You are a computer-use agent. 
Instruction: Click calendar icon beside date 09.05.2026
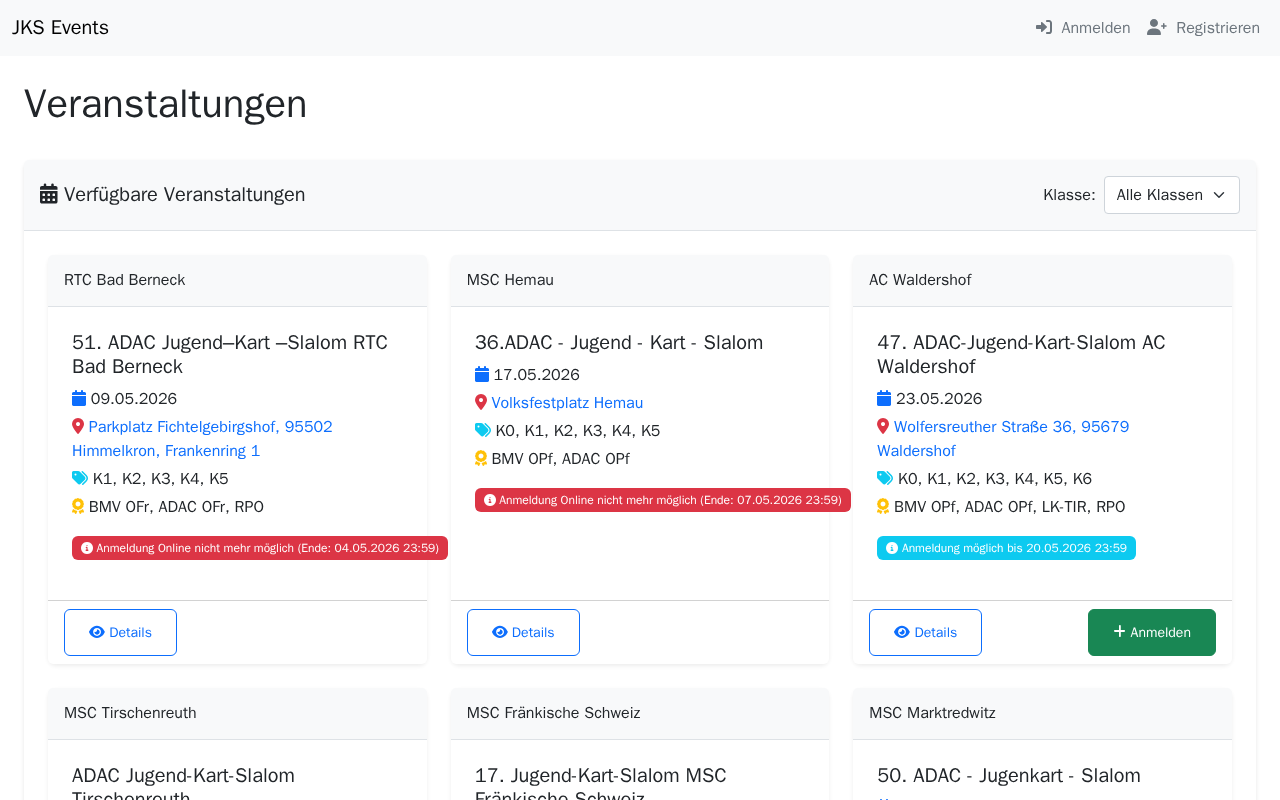pyautogui.click(x=79, y=398)
